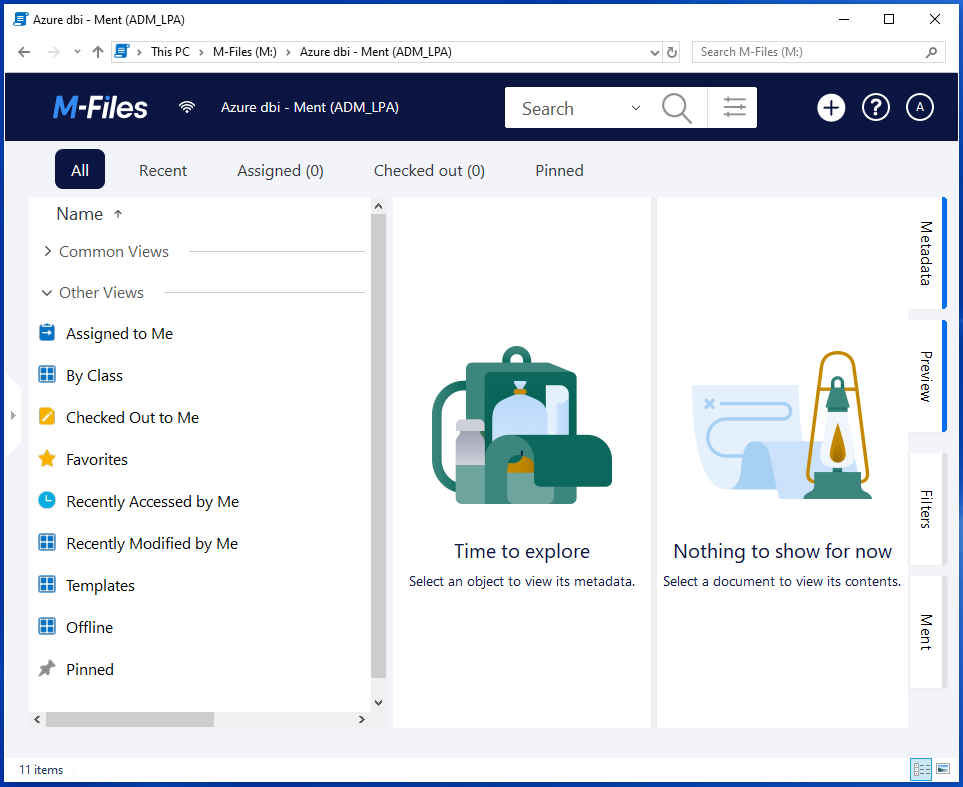963x787 pixels.
Task: Open the address bar history dropdown
Action: (x=655, y=53)
